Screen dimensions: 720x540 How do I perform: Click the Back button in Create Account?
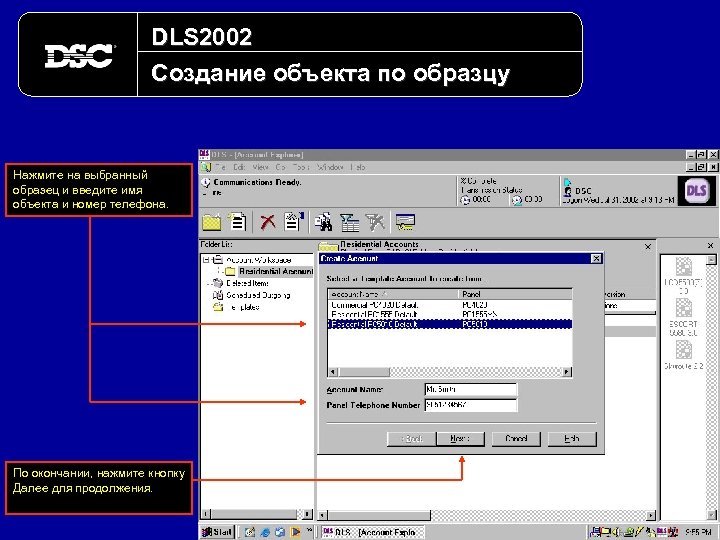click(x=412, y=439)
